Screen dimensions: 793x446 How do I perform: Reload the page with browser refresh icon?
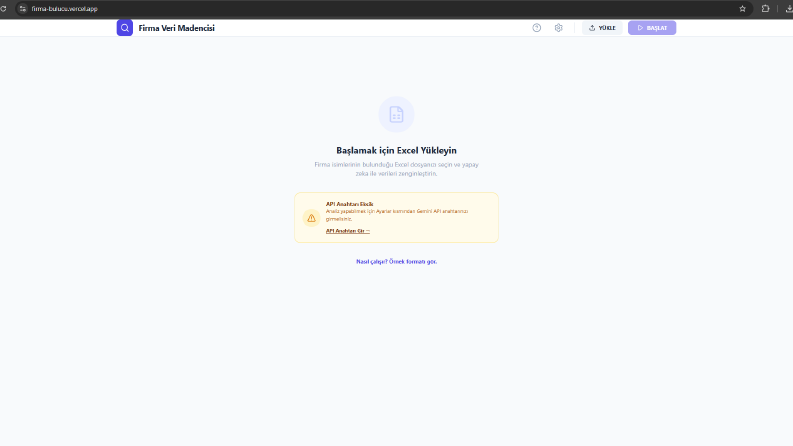(3, 9)
